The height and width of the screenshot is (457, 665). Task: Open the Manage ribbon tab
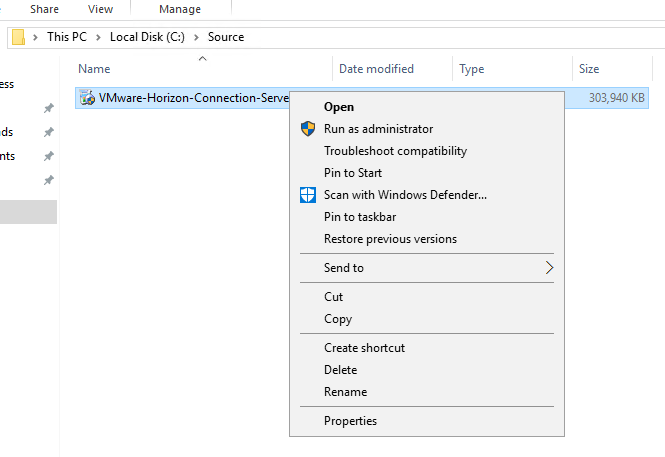(180, 9)
